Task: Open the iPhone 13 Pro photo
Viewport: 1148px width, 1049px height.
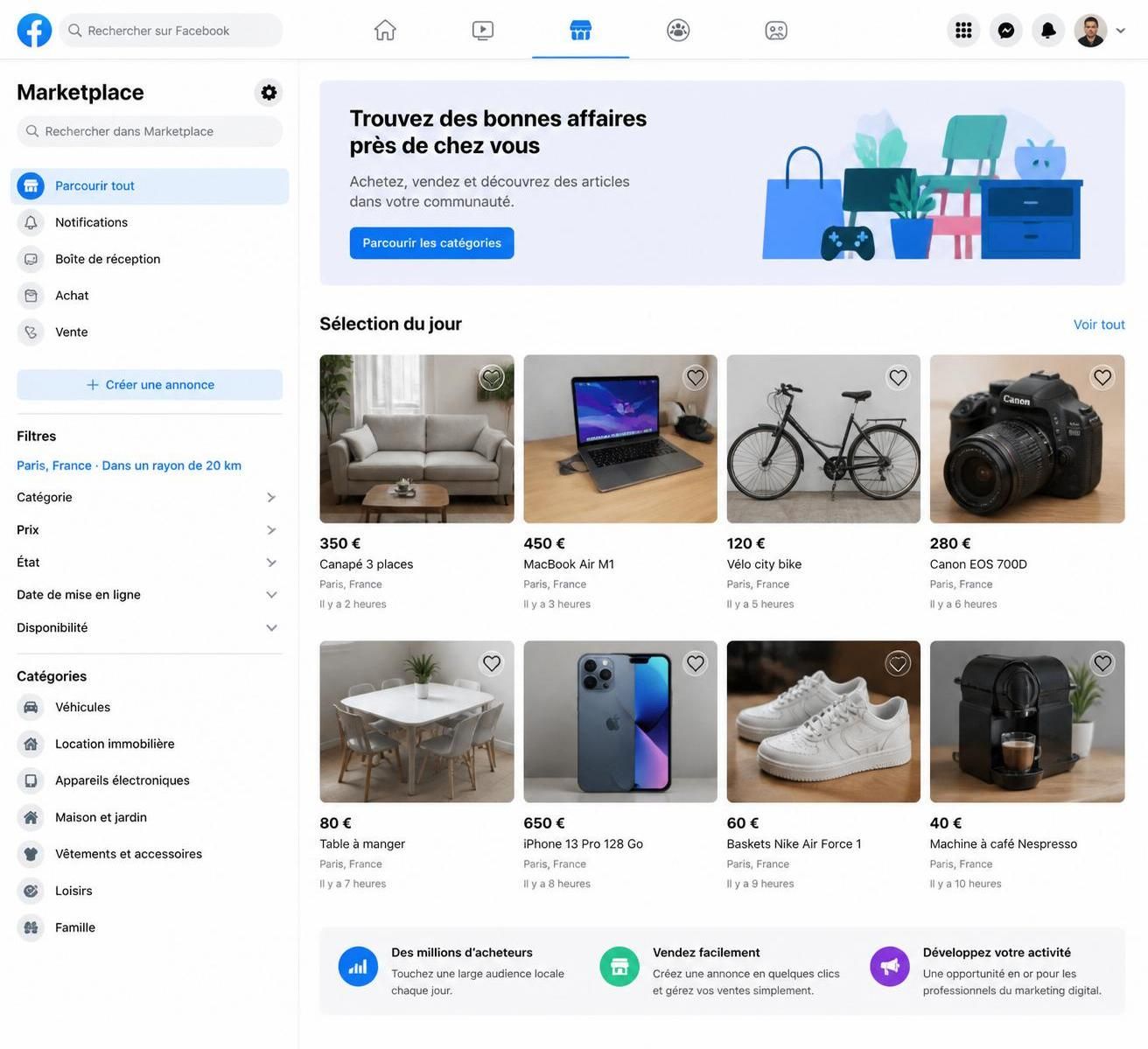Action: pyautogui.click(x=620, y=722)
